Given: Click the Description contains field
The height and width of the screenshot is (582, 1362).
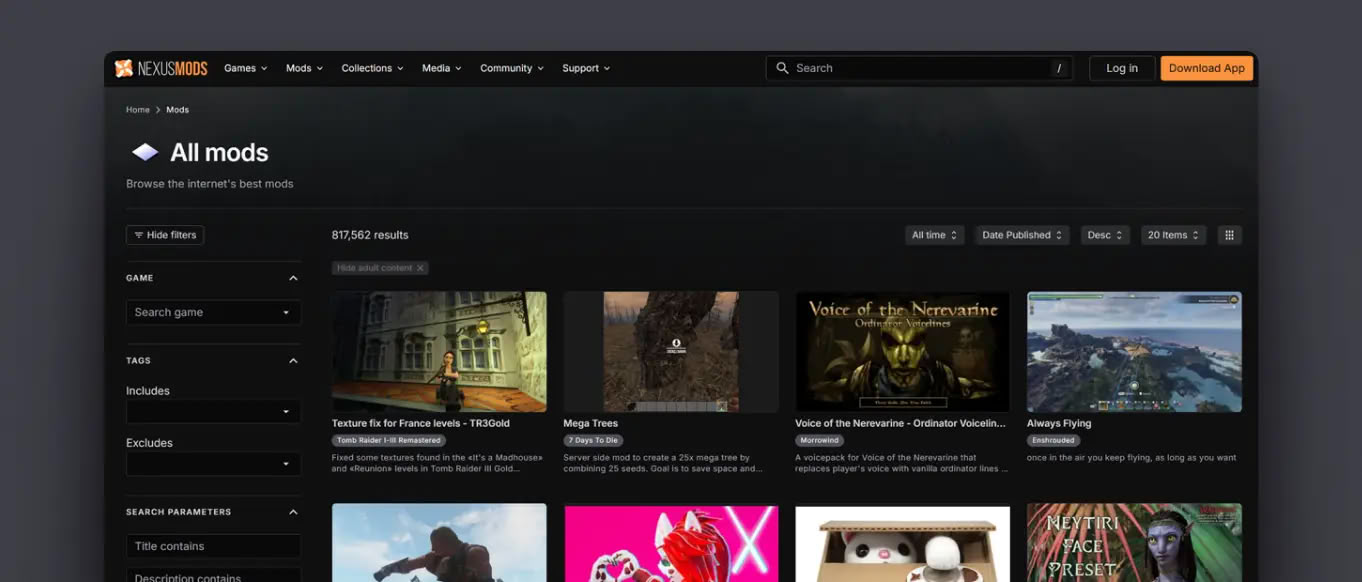Looking at the screenshot, I should click(213, 576).
